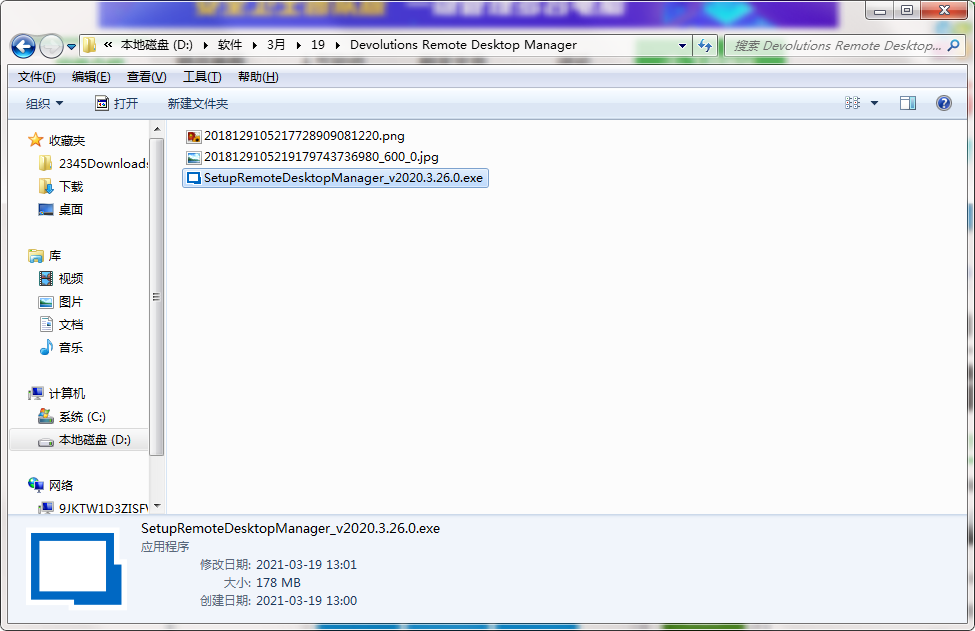
Task: Open the more view options arrow
Action: [874, 103]
